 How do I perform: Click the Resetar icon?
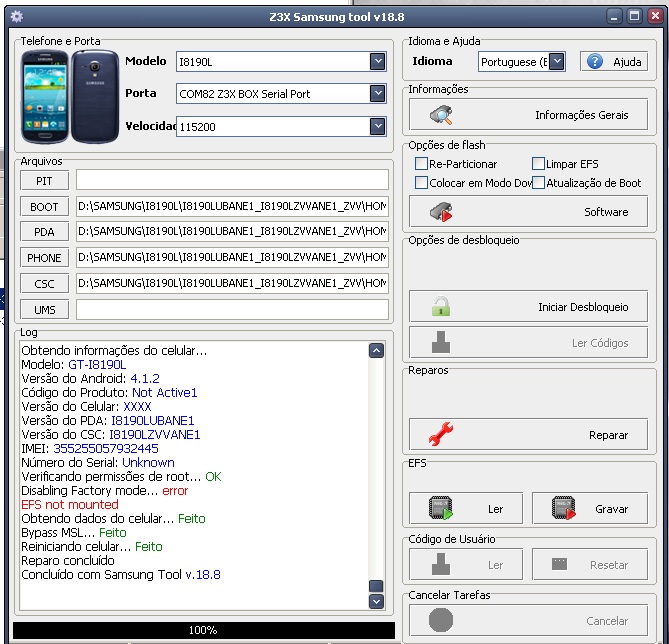(x=559, y=564)
